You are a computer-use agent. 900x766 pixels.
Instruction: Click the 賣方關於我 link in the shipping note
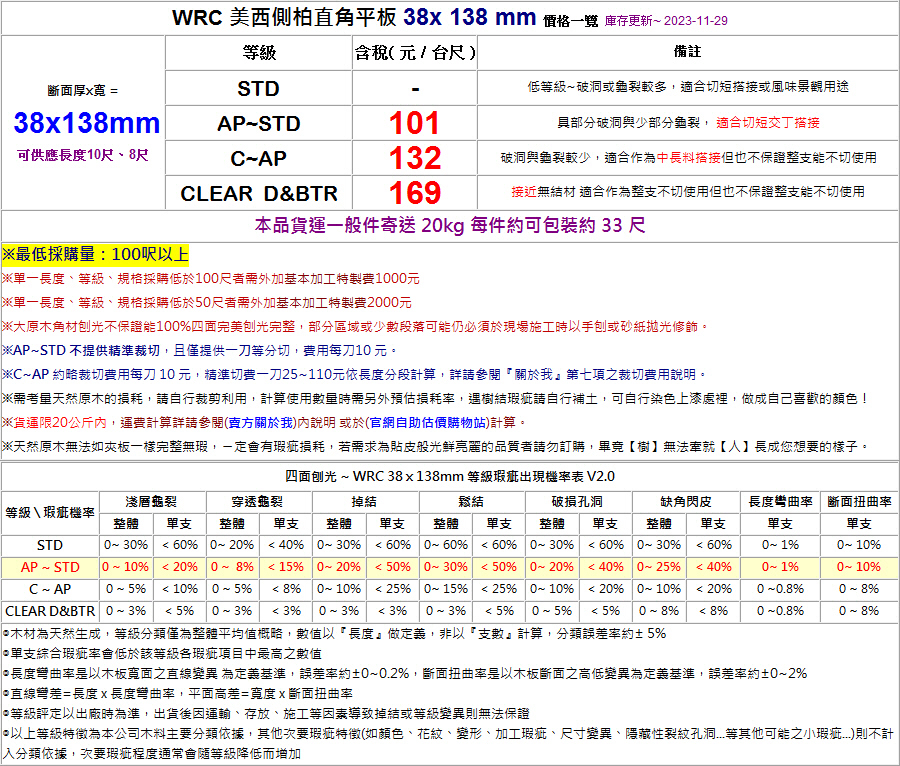click(262, 423)
